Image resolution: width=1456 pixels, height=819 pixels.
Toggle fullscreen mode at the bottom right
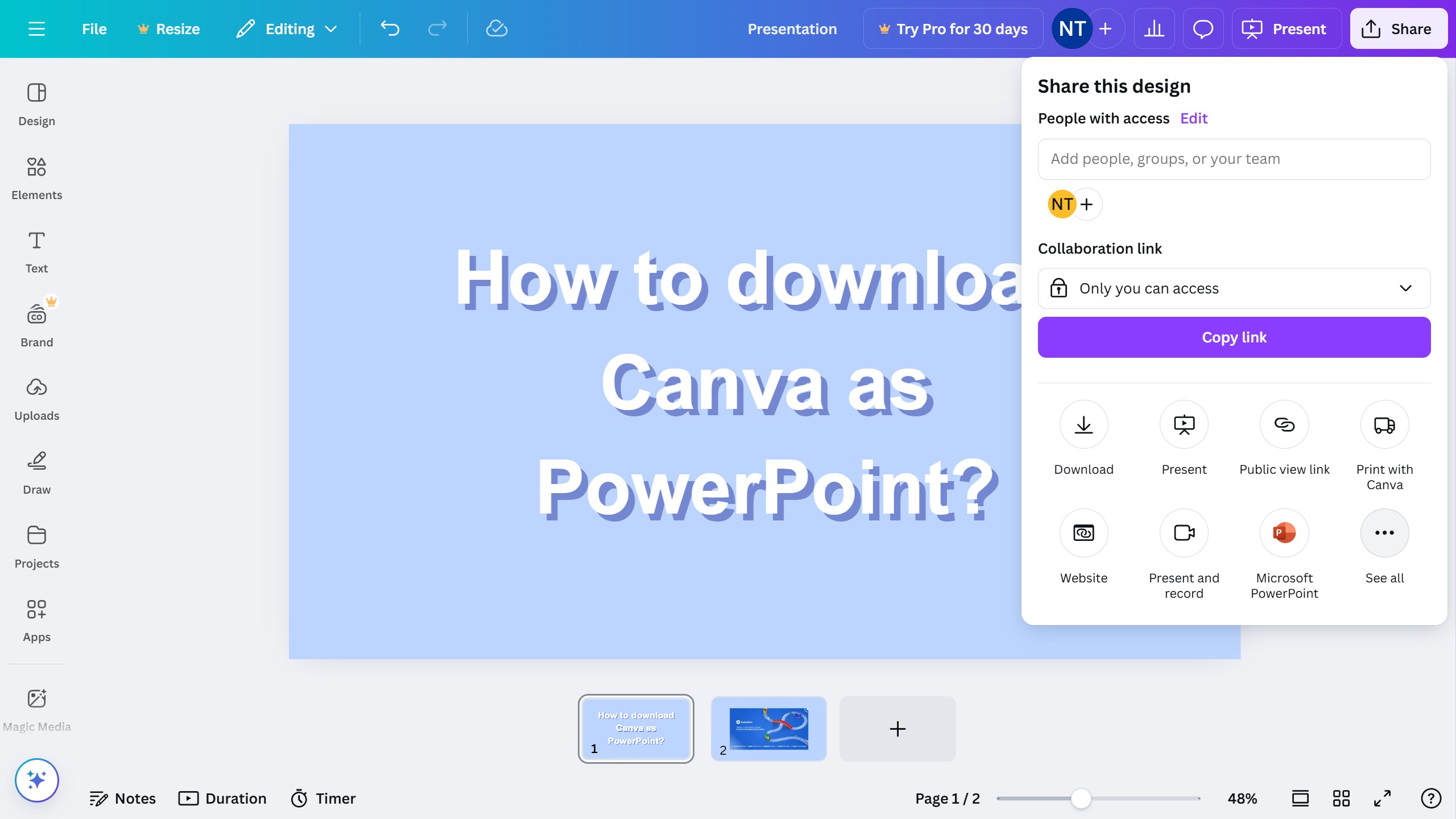[x=1383, y=799]
